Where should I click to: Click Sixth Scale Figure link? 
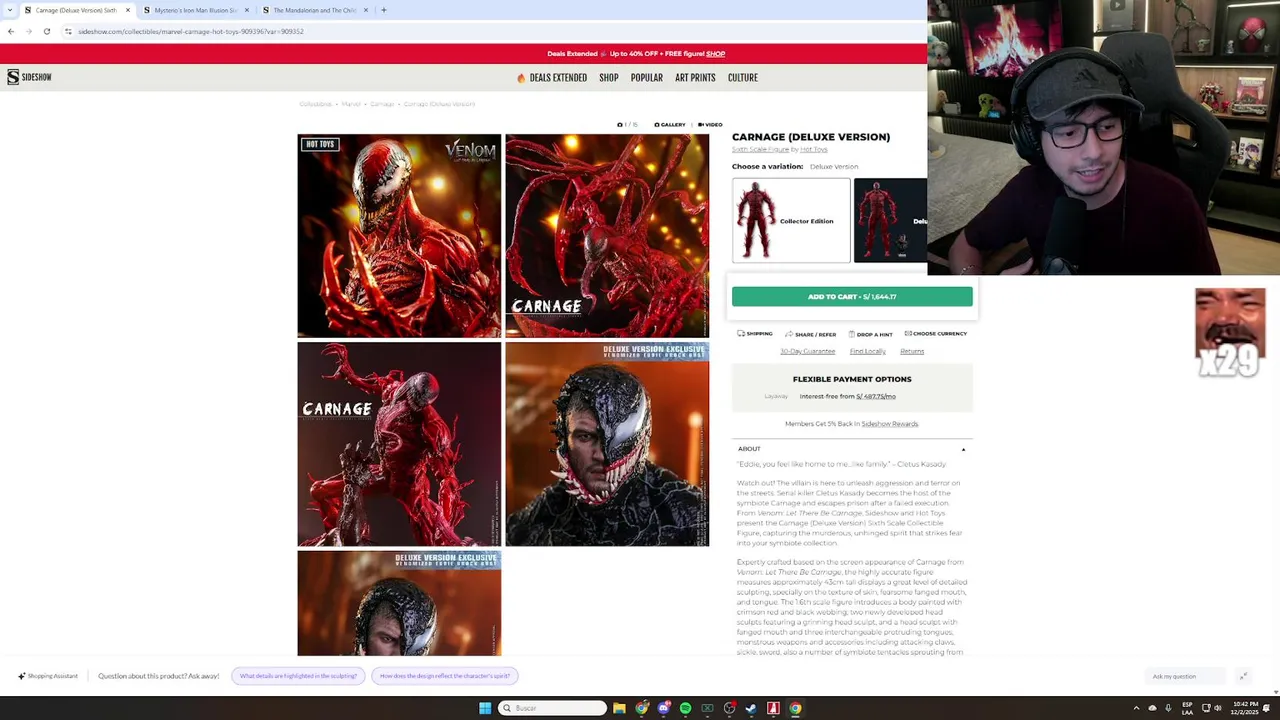pyautogui.click(x=760, y=150)
